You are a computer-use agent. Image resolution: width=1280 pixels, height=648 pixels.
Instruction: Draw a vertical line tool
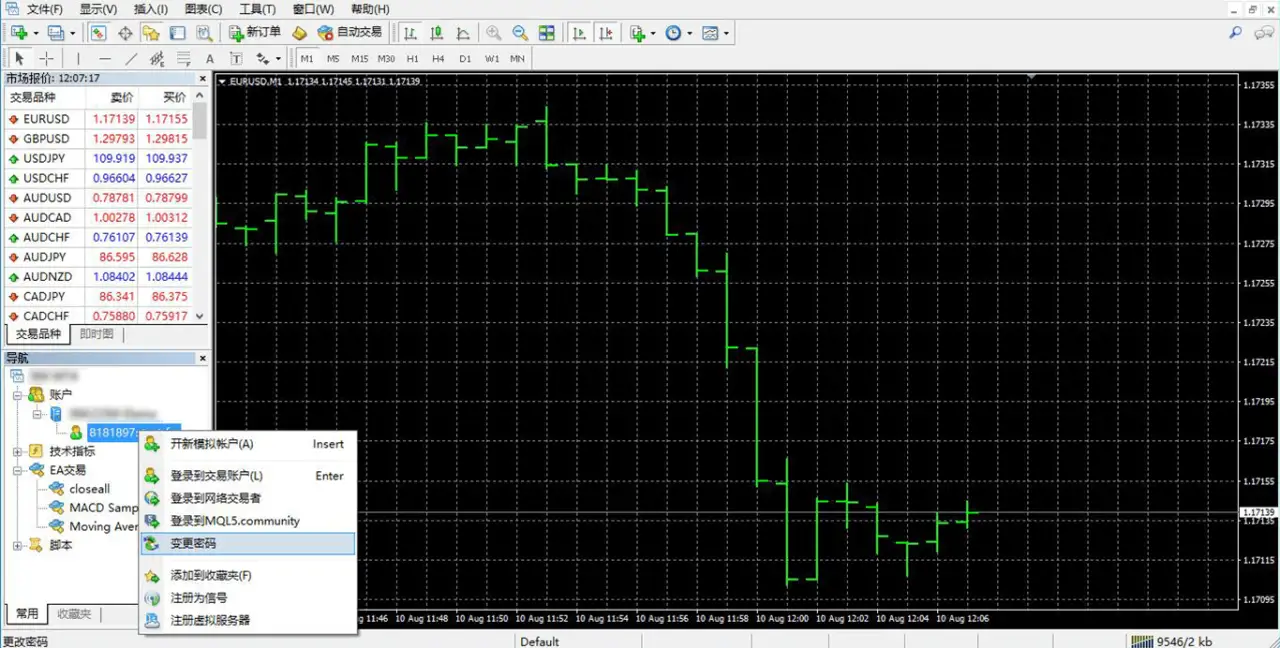[x=78, y=59]
